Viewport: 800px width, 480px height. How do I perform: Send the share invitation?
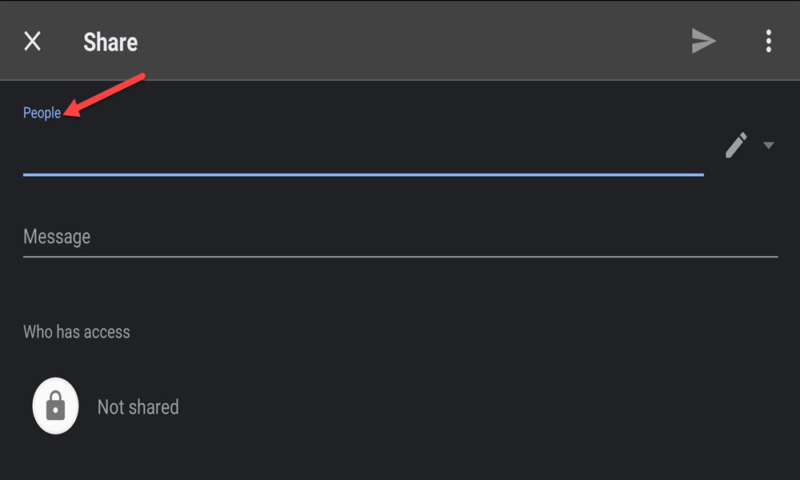704,41
